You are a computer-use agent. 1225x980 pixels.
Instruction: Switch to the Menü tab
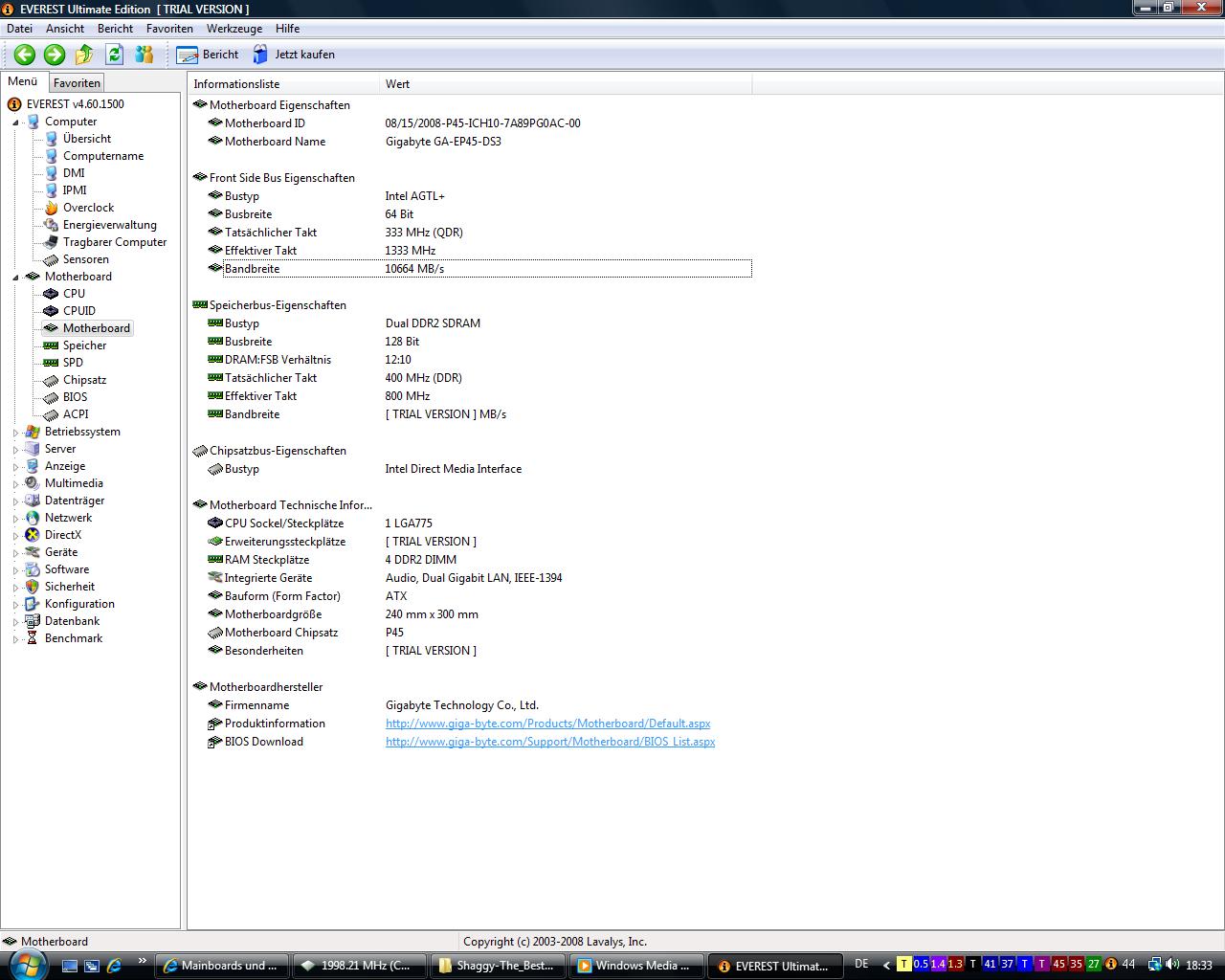(x=23, y=81)
